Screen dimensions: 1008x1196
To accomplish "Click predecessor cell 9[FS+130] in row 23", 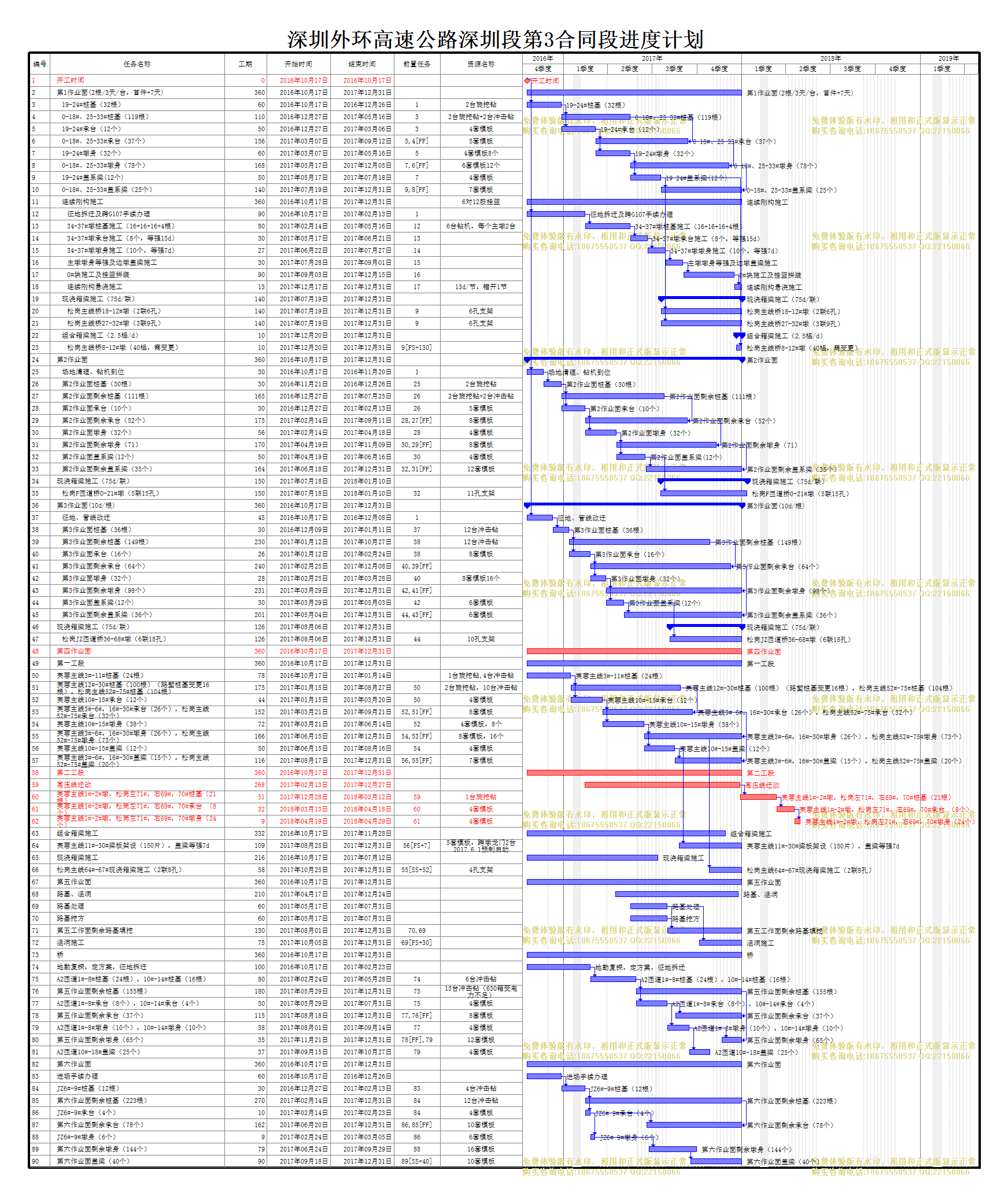I will [x=417, y=348].
